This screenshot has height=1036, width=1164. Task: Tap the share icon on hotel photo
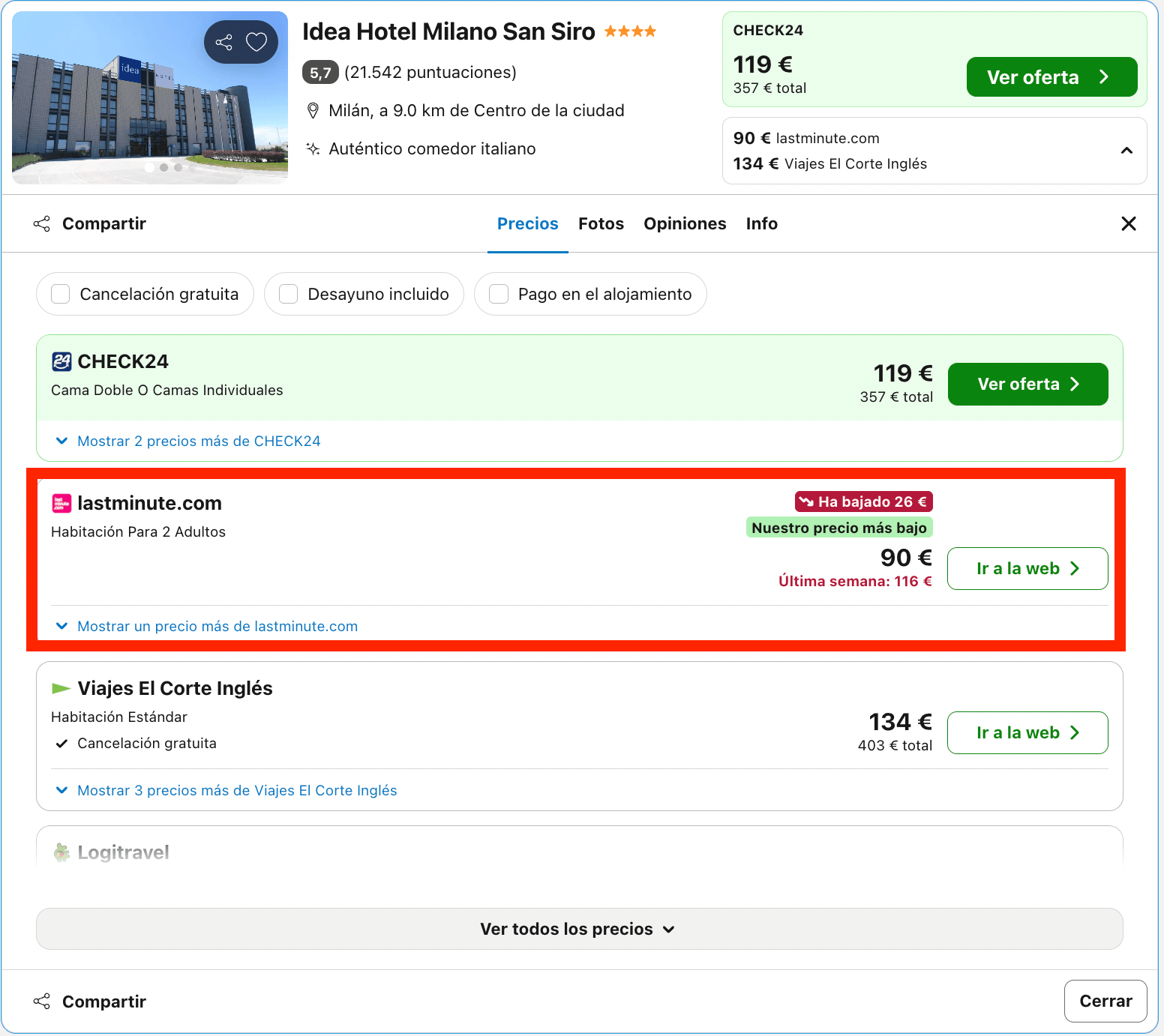(x=223, y=42)
